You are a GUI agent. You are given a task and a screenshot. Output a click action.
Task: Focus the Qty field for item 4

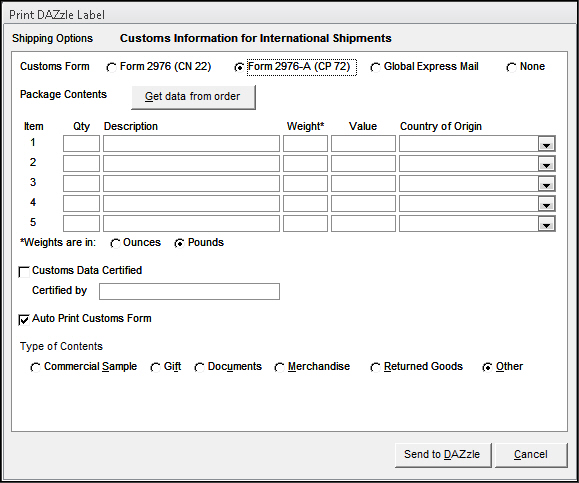tap(81, 203)
